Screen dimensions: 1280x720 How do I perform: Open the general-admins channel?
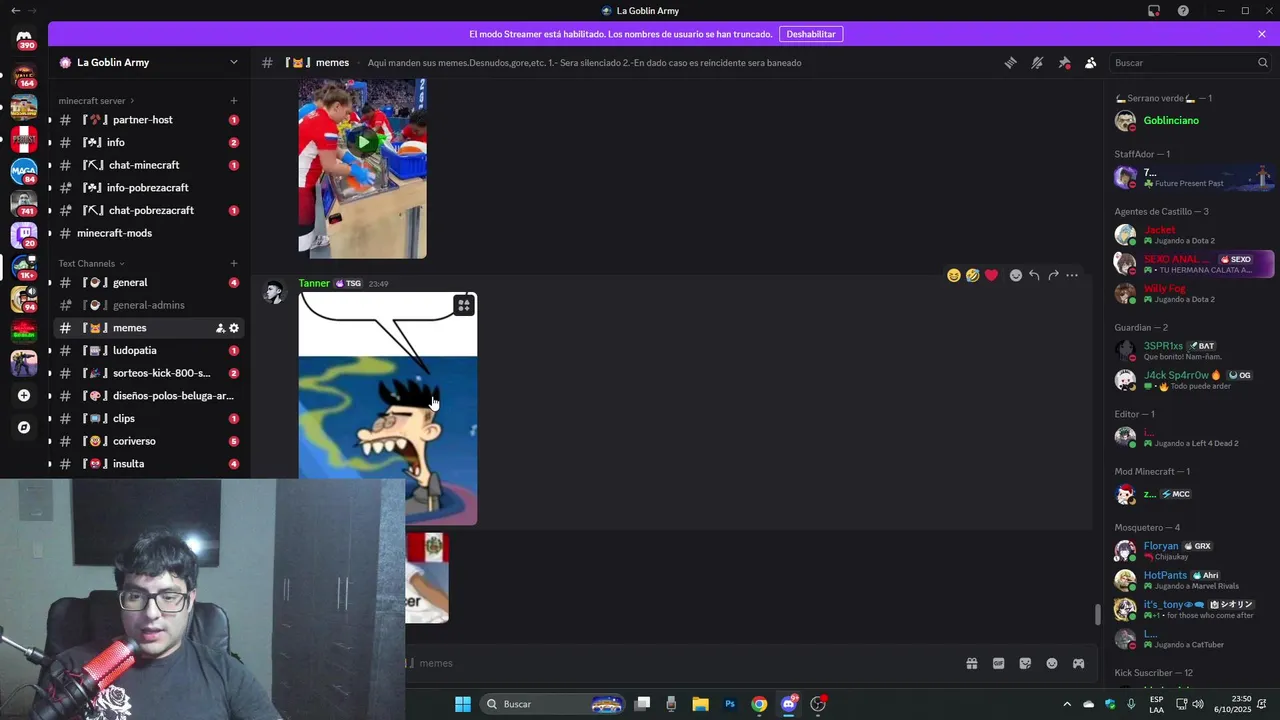tap(148, 305)
